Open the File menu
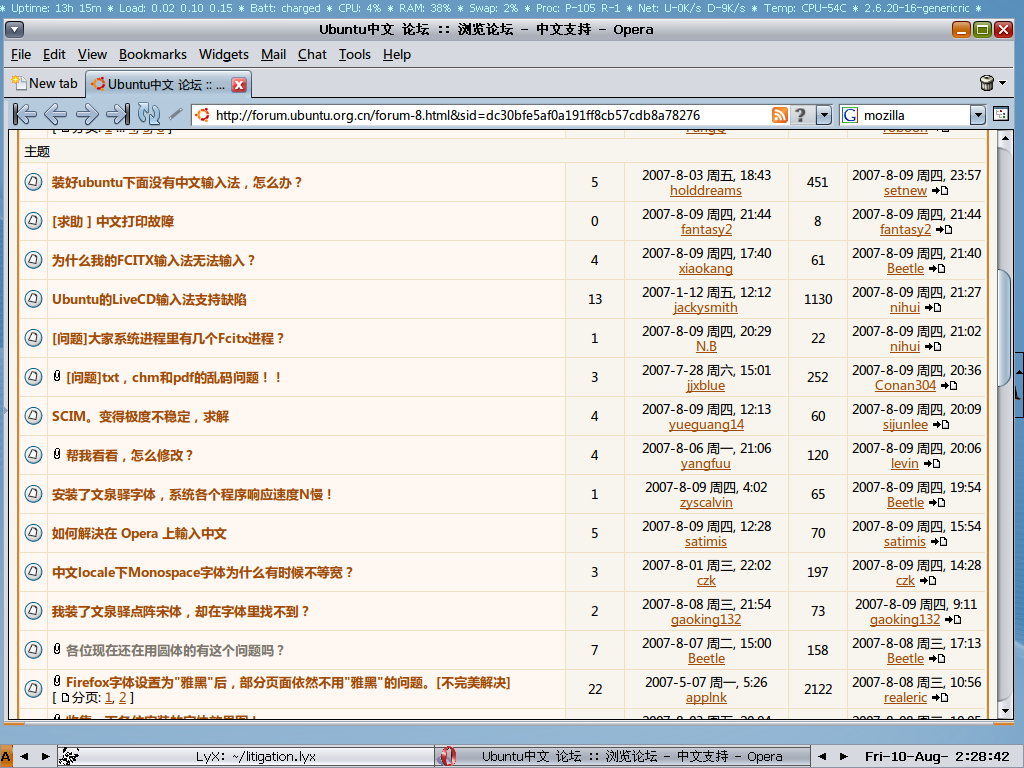Viewport: 1024px width, 768px height. (x=21, y=54)
